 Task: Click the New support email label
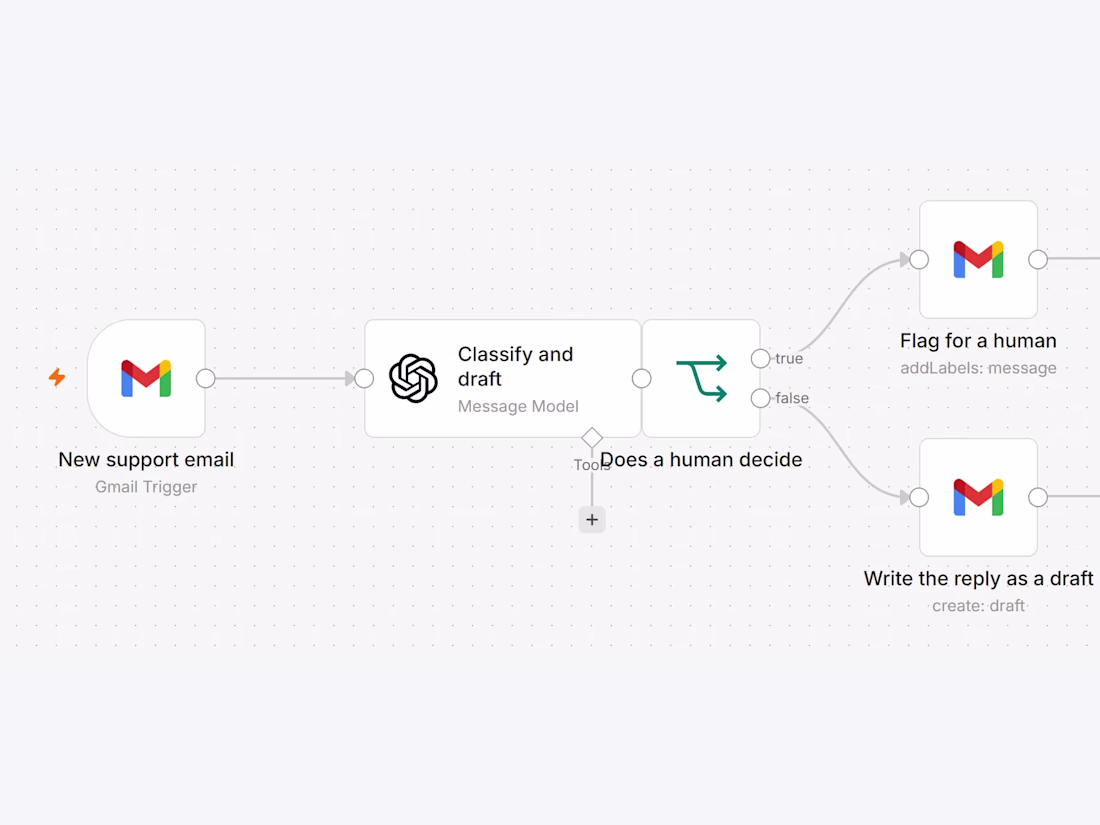pos(146,460)
